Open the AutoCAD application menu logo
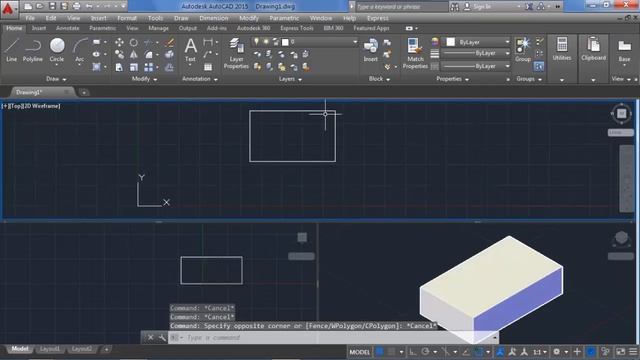This screenshot has width=640, height=360. [8, 8]
